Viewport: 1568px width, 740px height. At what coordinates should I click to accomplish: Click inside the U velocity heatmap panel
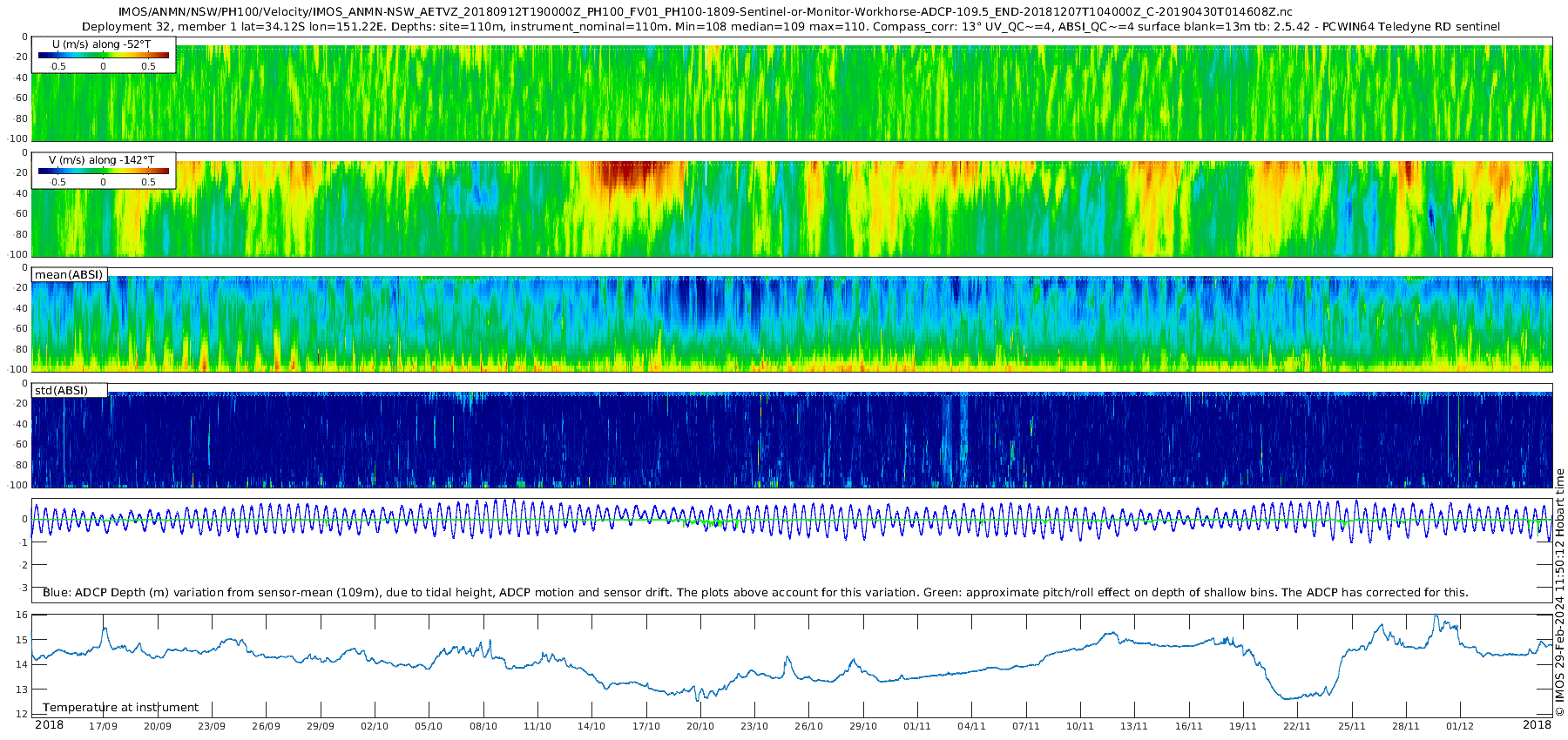point(792,89)
